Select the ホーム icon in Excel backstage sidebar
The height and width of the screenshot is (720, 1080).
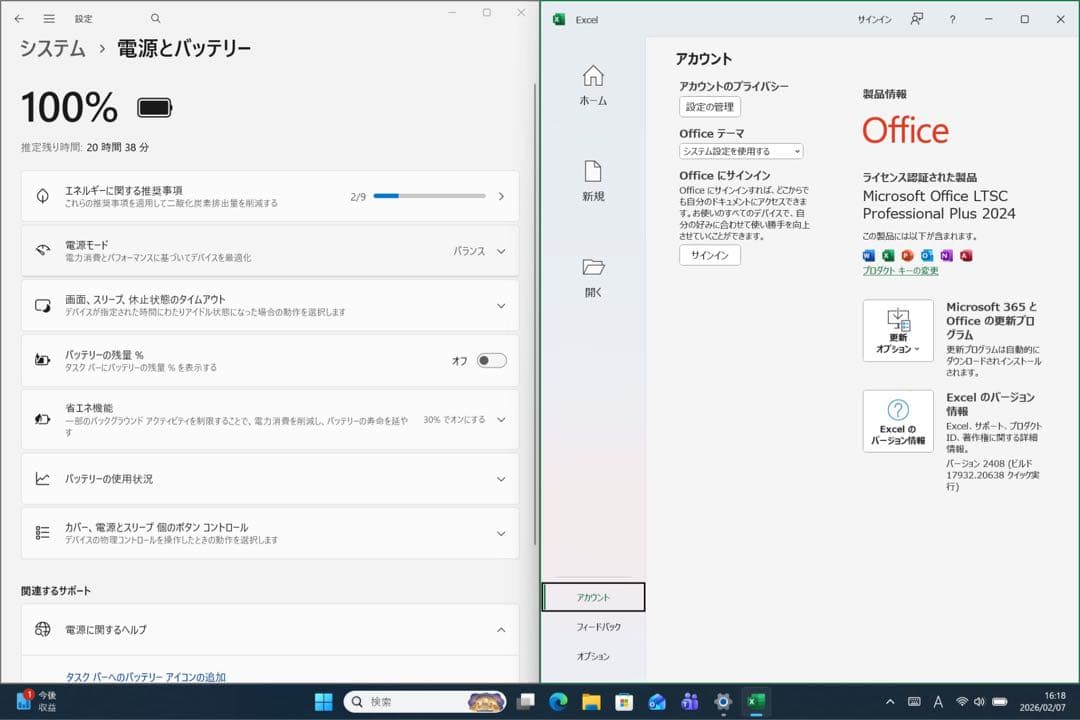[594, 82]
